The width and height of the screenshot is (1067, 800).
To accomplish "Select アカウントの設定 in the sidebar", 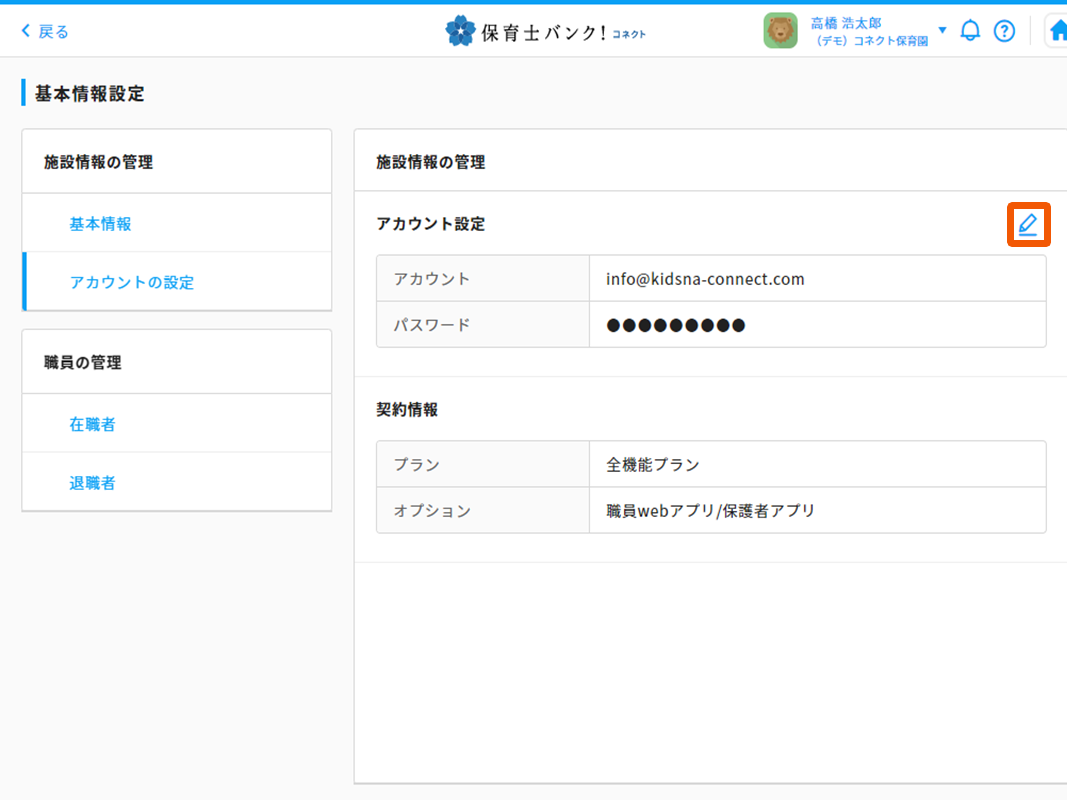I will [132, 282].
